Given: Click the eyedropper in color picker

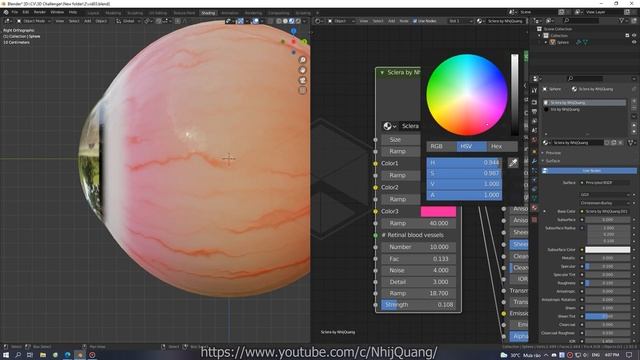Looking at the screenshot, I should coord(513,163).
